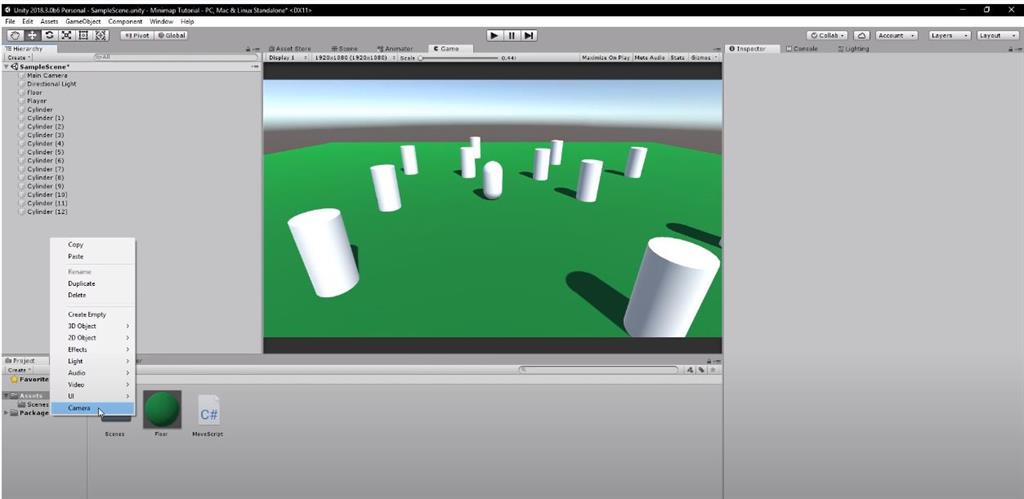Open the Gizmos dropdown

pyautogui.click(x=703, y=57)
